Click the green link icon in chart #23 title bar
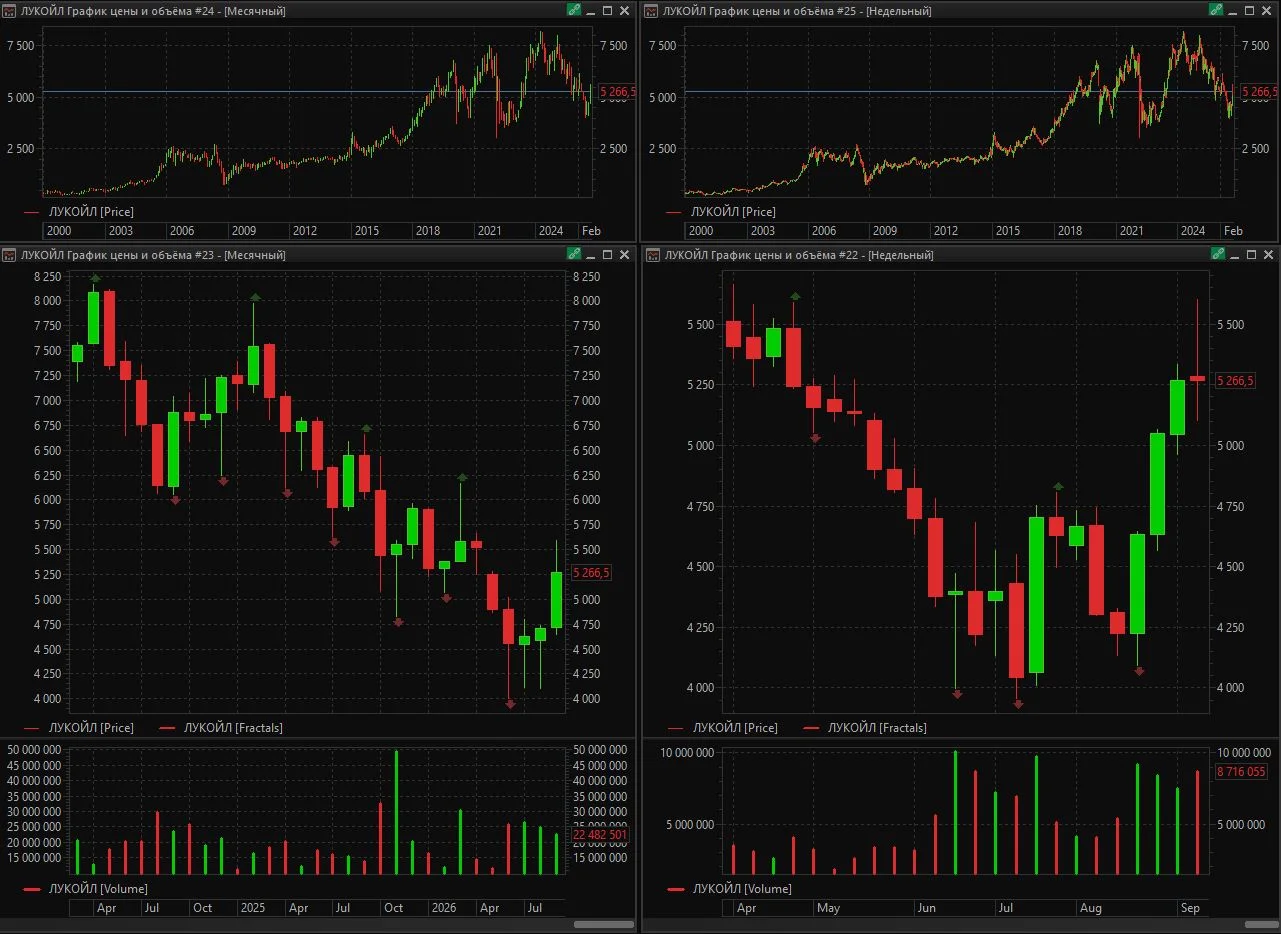Viewport: 1281px width, 934px height. coord(573,254)
